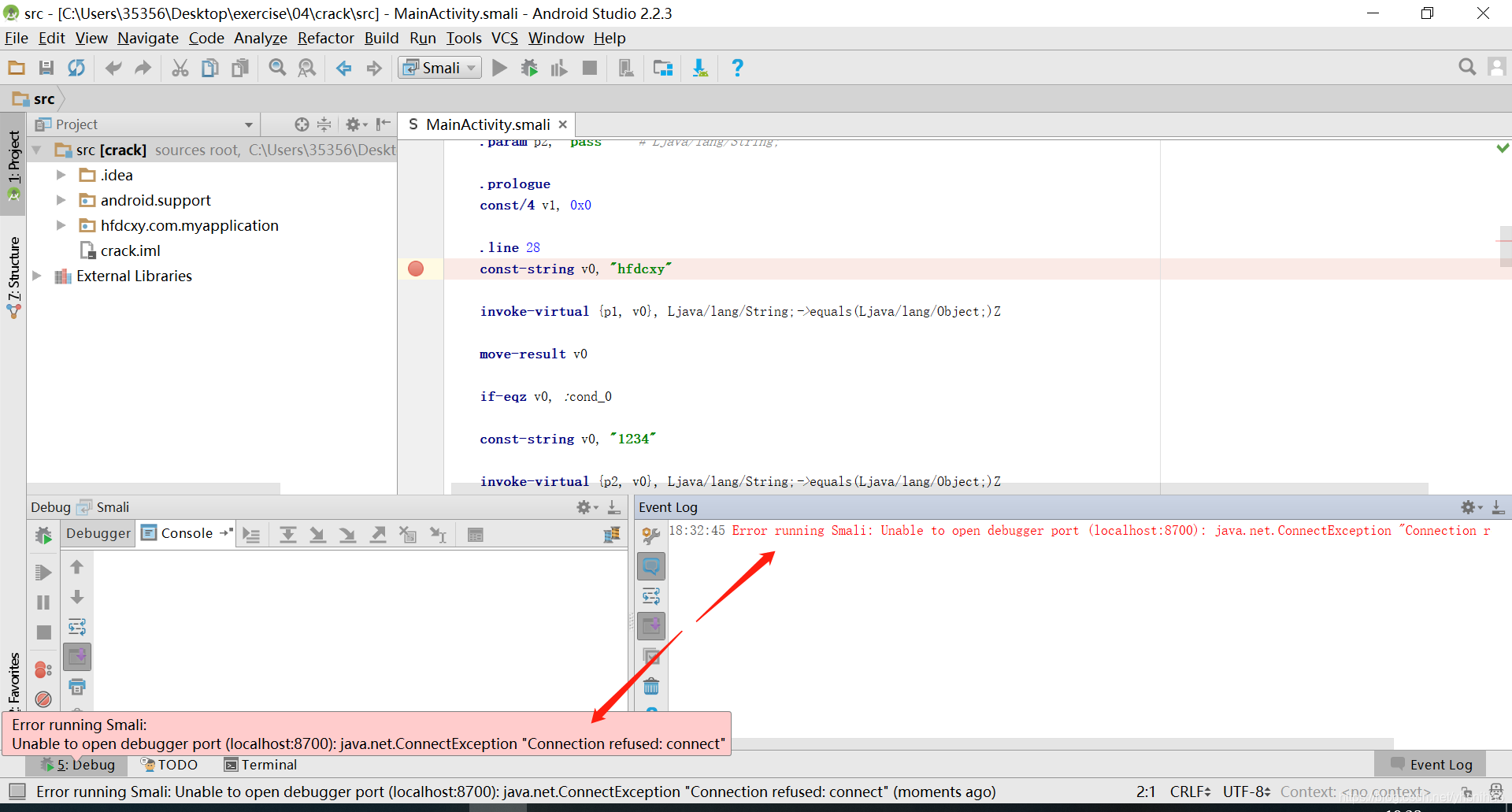This screenshot has width=1512, height=812.
Task: Expand the .idea folder
Action: (x=61, y=175)
